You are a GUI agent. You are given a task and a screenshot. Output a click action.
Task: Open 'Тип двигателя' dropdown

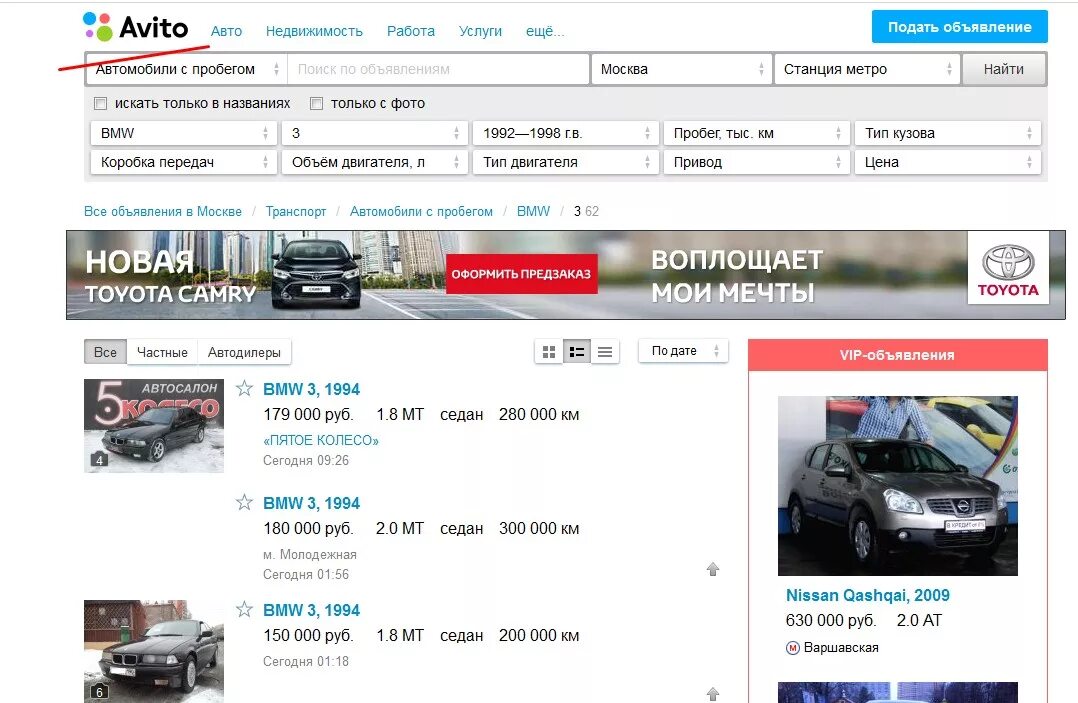click(x=566, y=162)
